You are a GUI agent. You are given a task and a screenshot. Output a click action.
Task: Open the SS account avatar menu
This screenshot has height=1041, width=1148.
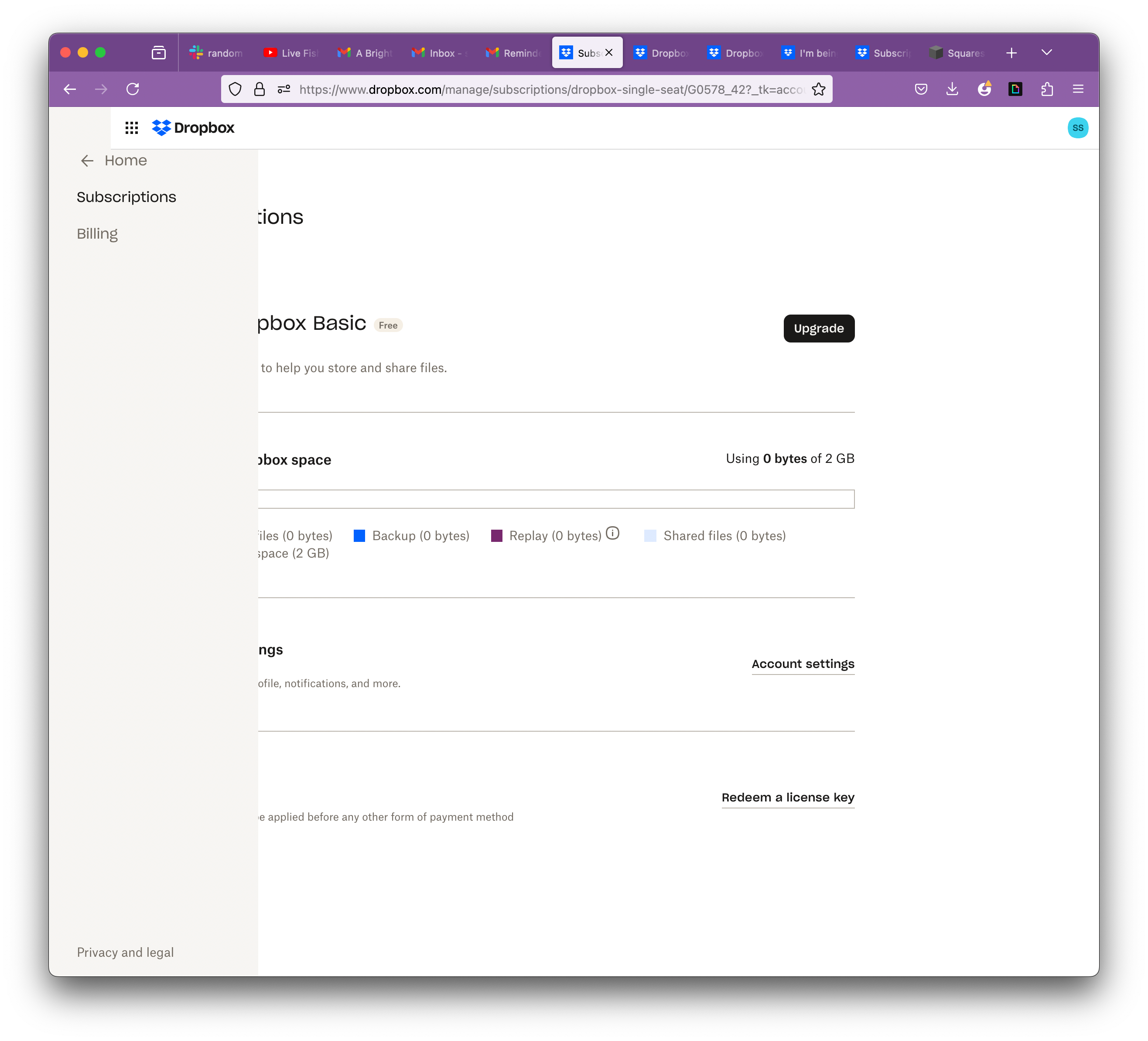click(1077, 127)
